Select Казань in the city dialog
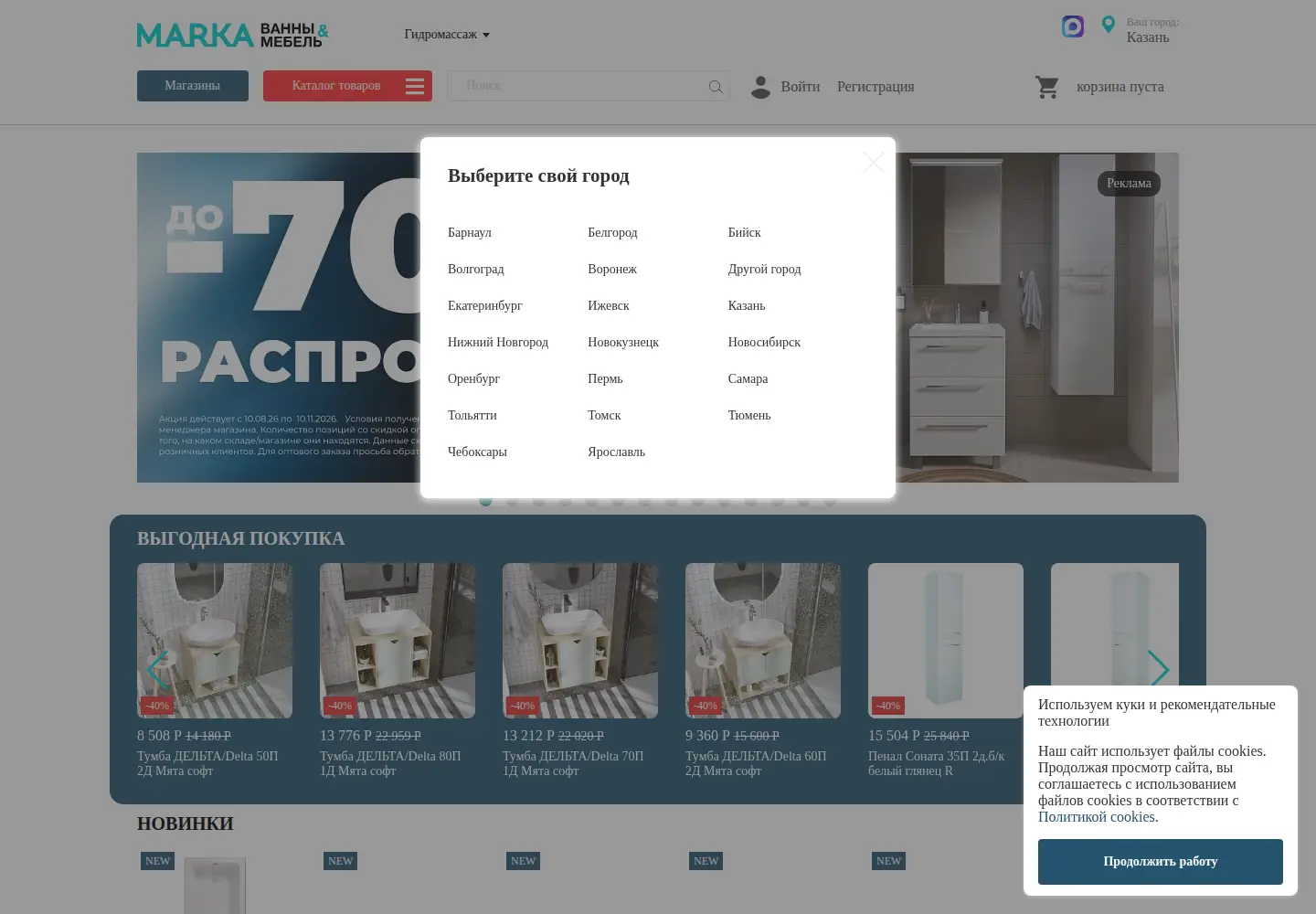Viewport: 1316px width, 914px height. coord(747,306)
